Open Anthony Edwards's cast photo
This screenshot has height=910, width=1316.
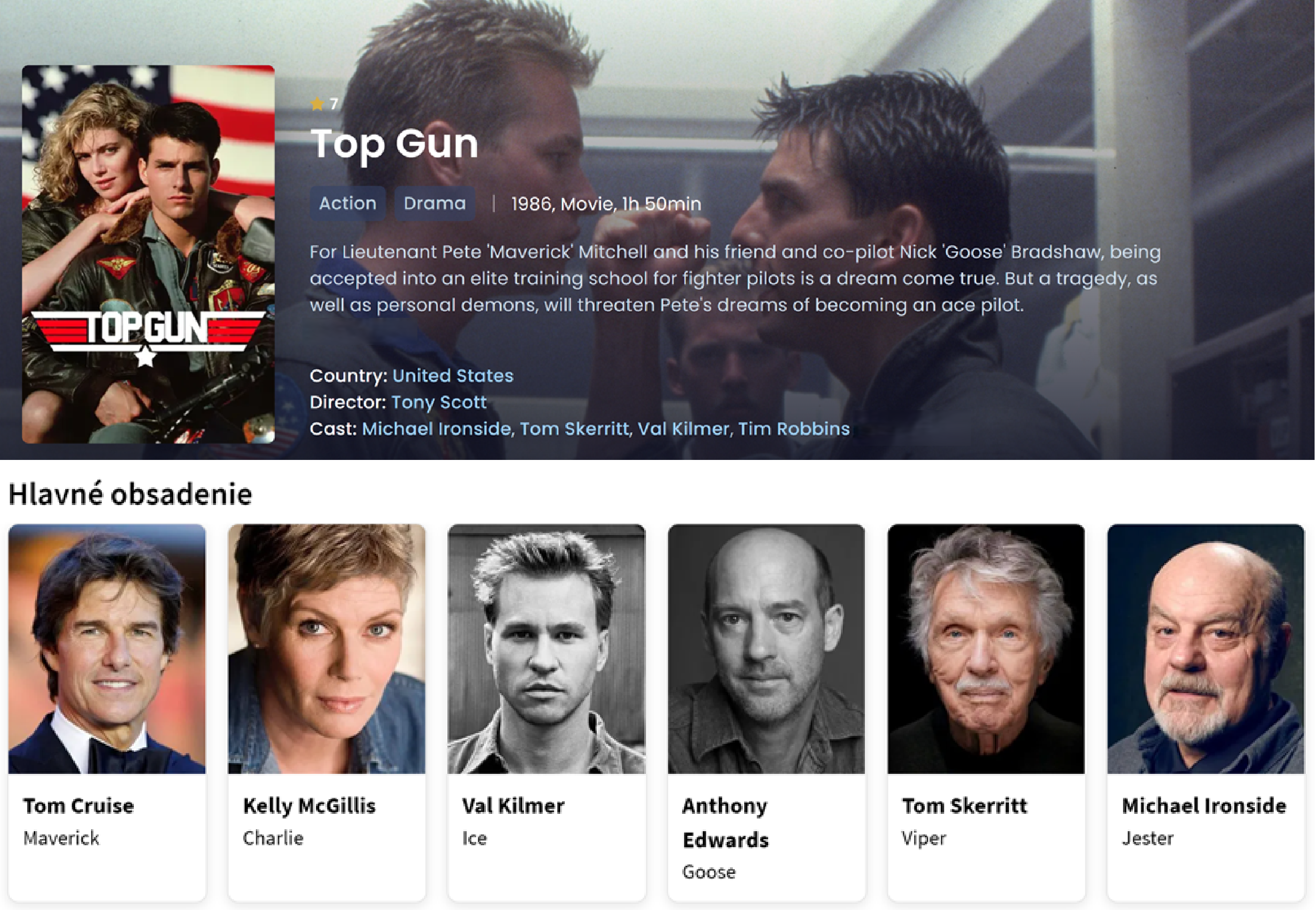pos(766,649)
